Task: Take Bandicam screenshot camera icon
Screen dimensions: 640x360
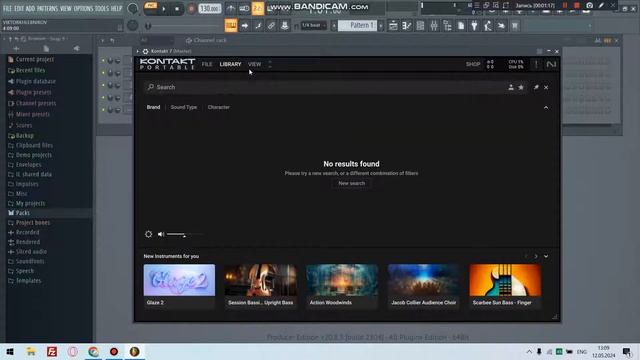Action: coord(589,5)
